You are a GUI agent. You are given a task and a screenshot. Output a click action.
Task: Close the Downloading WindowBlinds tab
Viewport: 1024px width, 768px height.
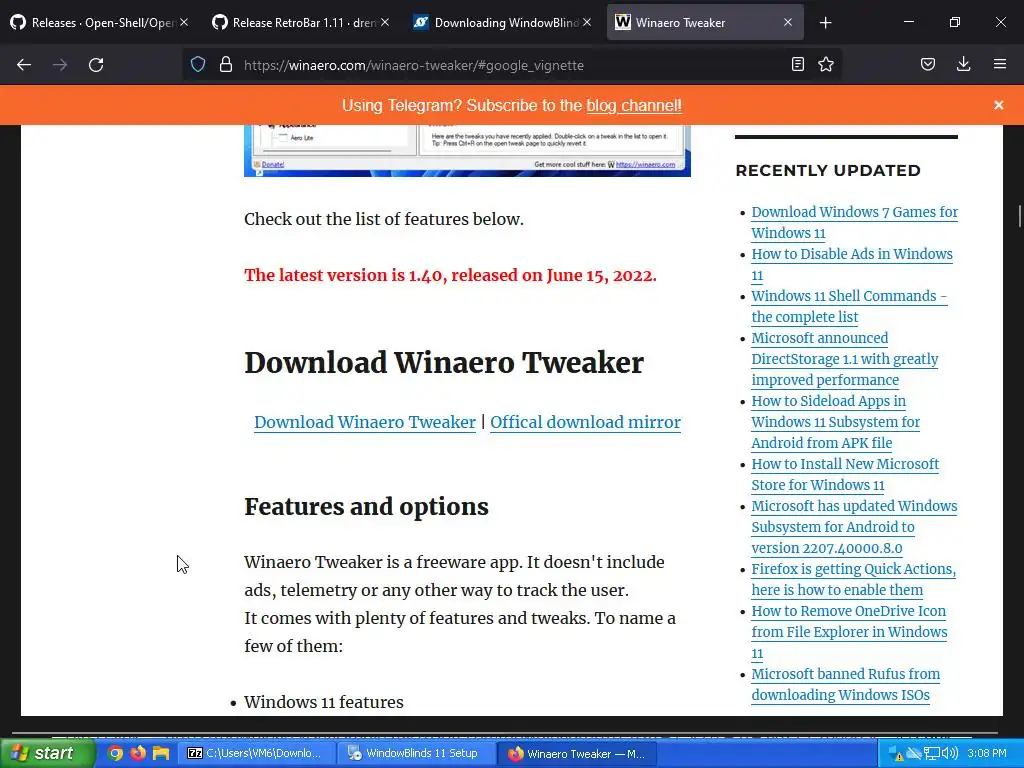pos(586,22)
